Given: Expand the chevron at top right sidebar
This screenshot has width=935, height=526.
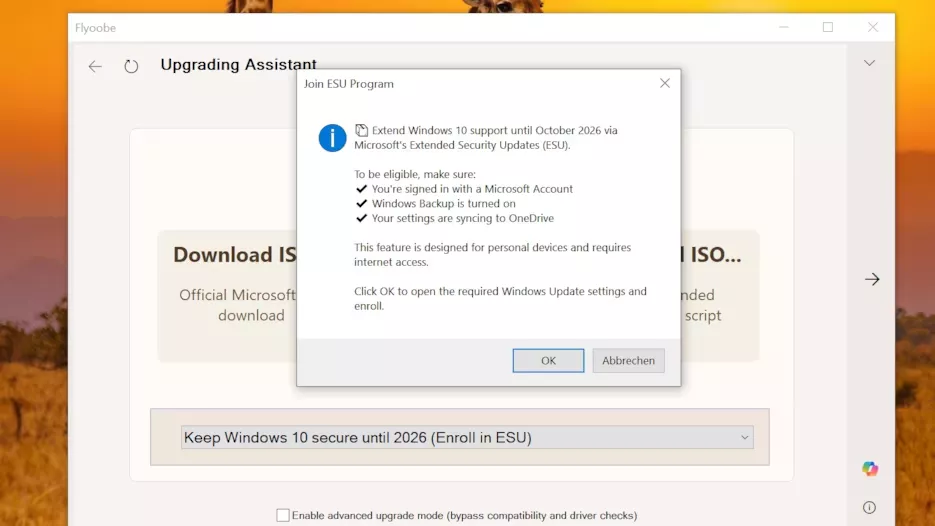Looking at the screenshot, I should 869,63.
